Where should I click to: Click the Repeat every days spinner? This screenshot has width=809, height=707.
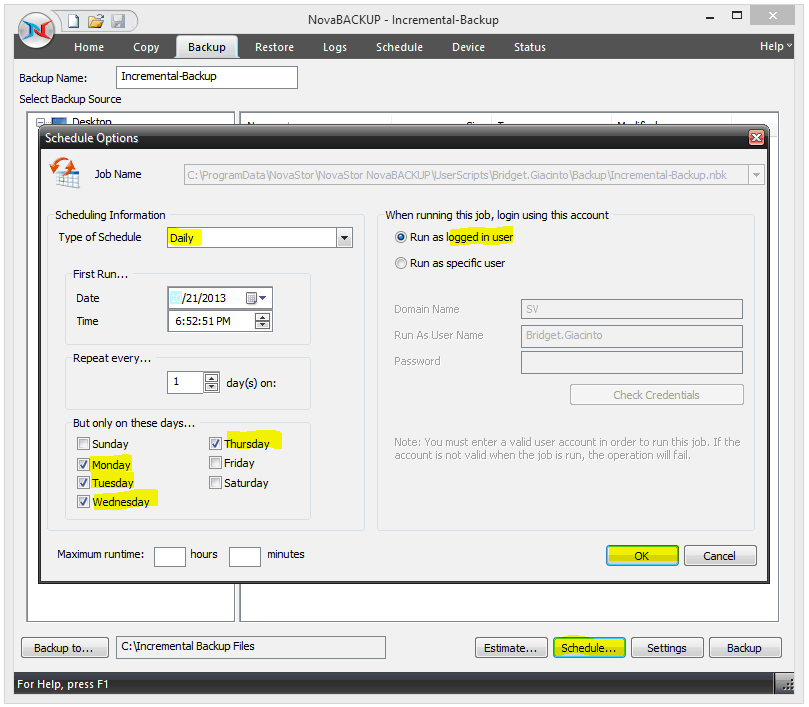coord(211,382)
